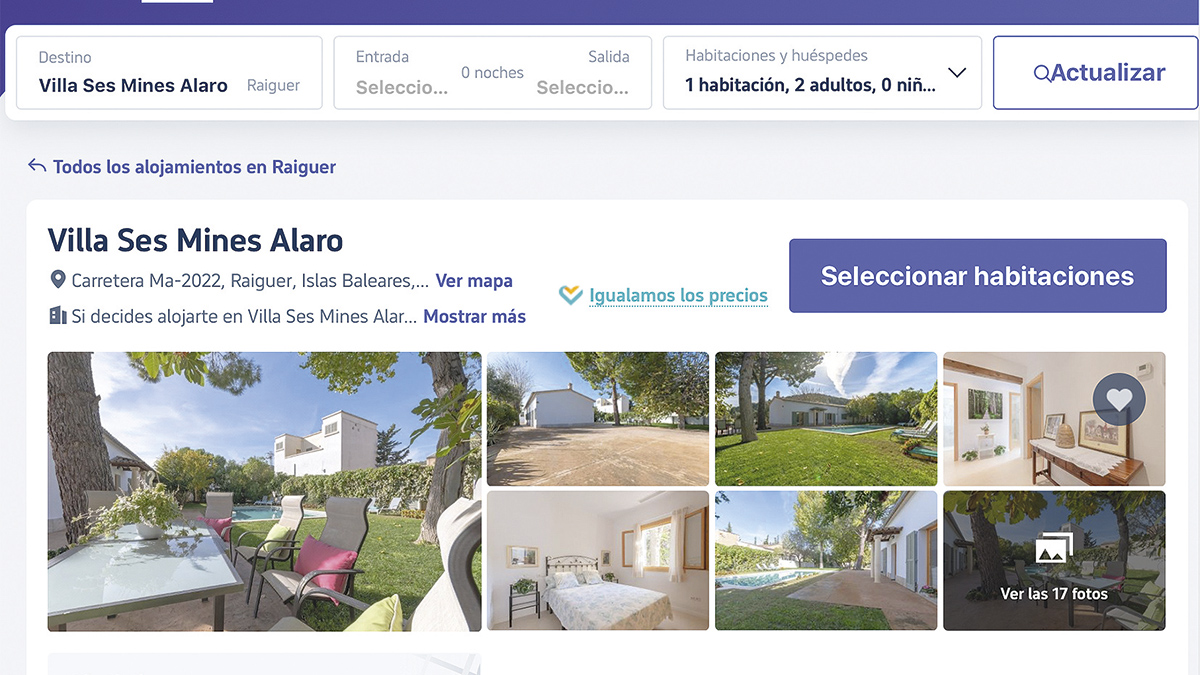Click the price match checkmark icon
This screenshot has width=1200, height=675.
570,295
